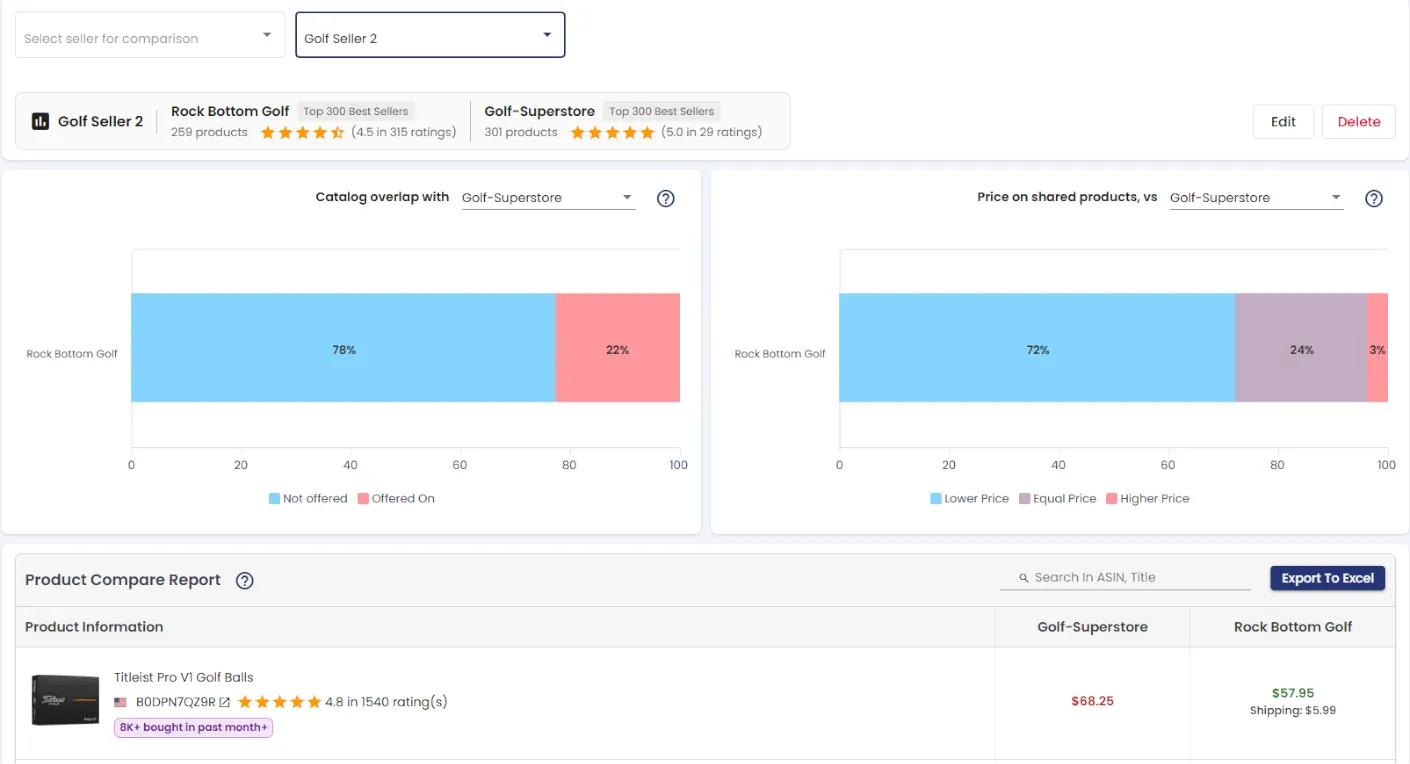1410x764 pixels.
Task: Click the Golf-Superstore column header
Action: (x=1092, y=627)
